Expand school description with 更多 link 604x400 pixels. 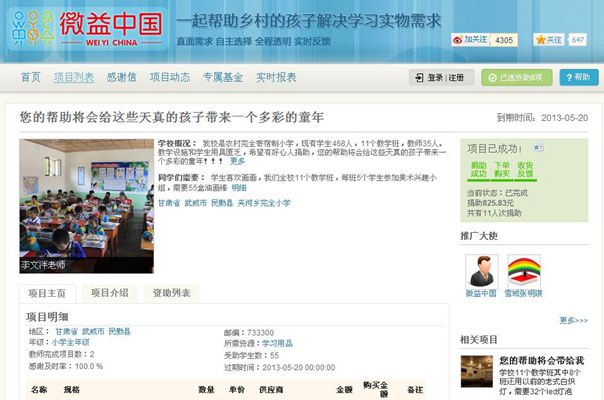coord(237,161)
